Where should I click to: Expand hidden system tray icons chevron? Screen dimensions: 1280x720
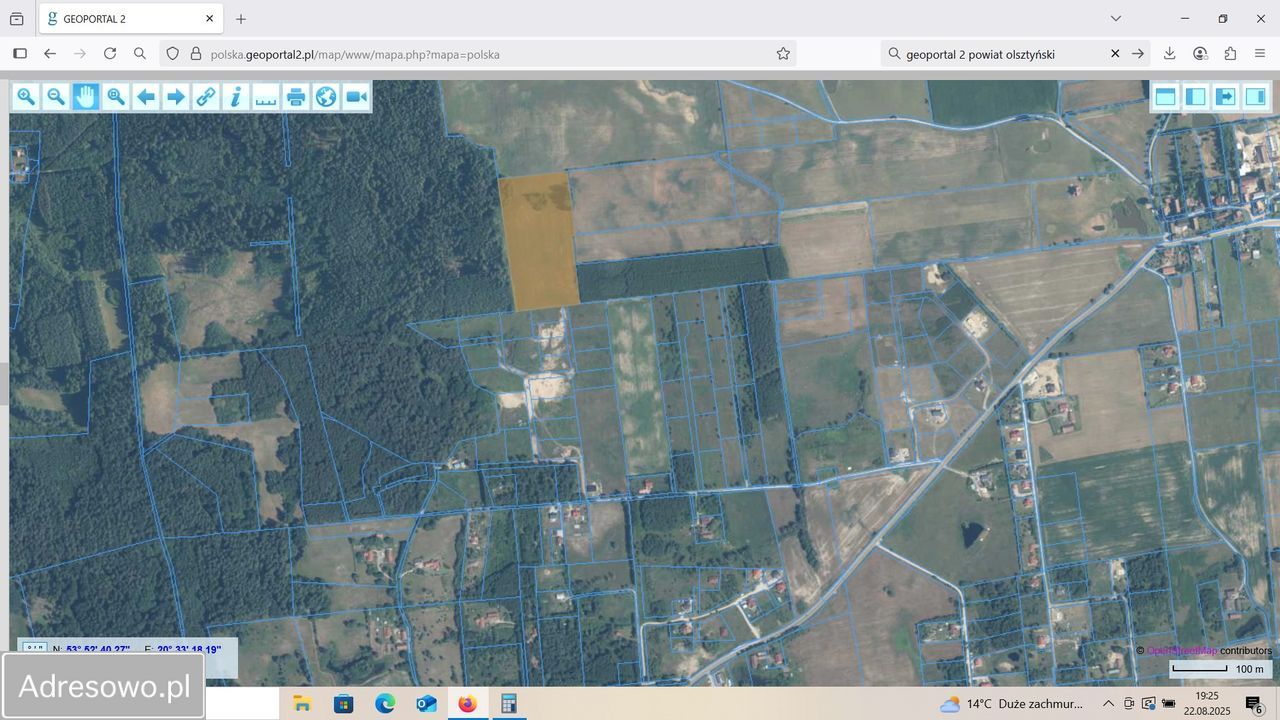(1108, 704)
